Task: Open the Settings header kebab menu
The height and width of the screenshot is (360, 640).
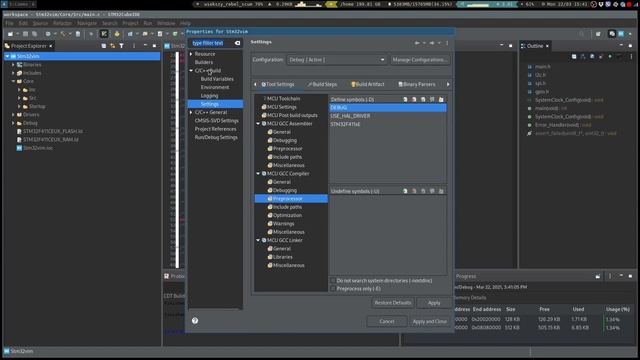Action: click(447, 42)
